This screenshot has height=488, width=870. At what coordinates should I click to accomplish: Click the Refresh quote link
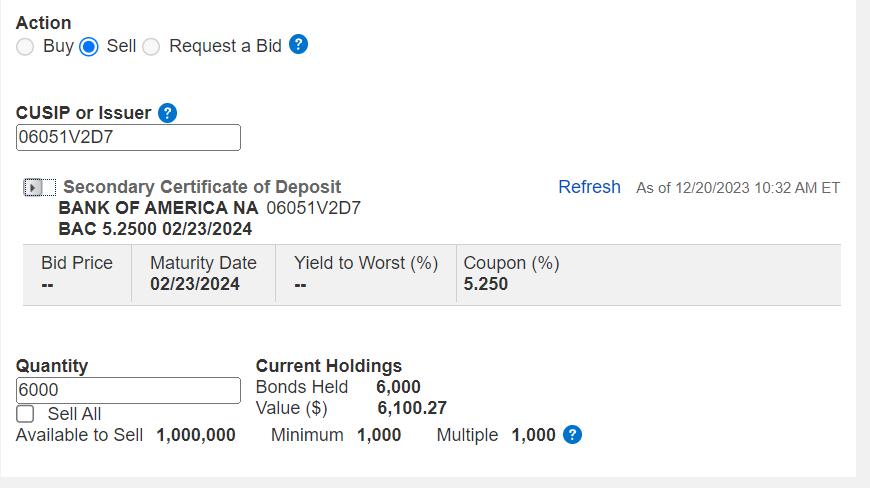point(589,187)
